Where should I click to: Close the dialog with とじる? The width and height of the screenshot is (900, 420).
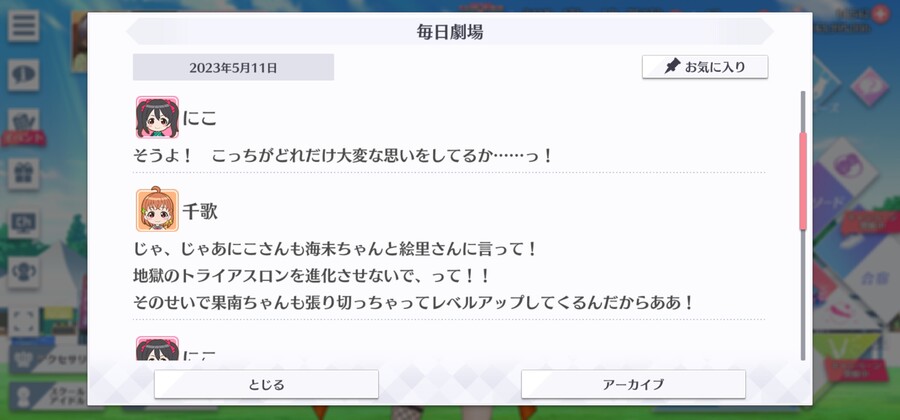pyautogui.click(x=266, y=384)
